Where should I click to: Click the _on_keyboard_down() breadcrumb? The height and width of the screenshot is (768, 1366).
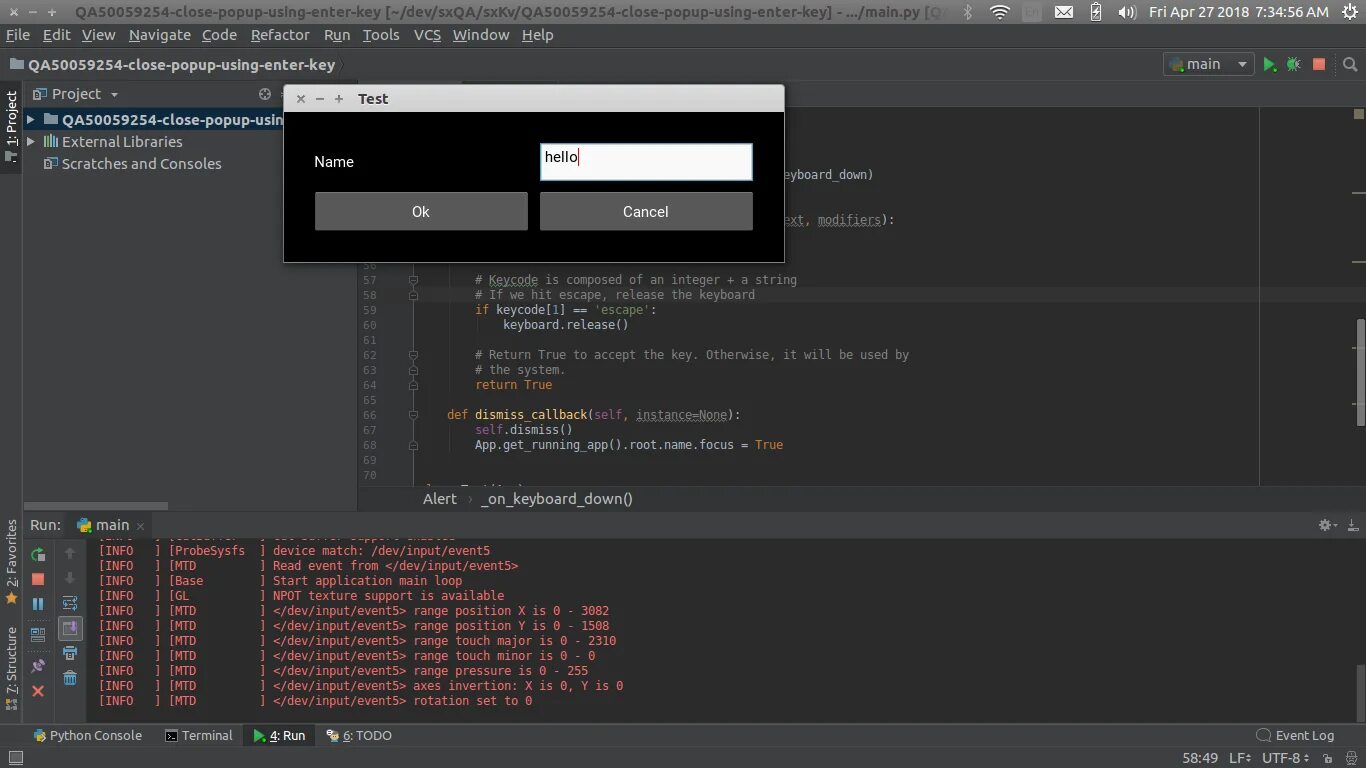pyautogui.click(x=557, y=499)
